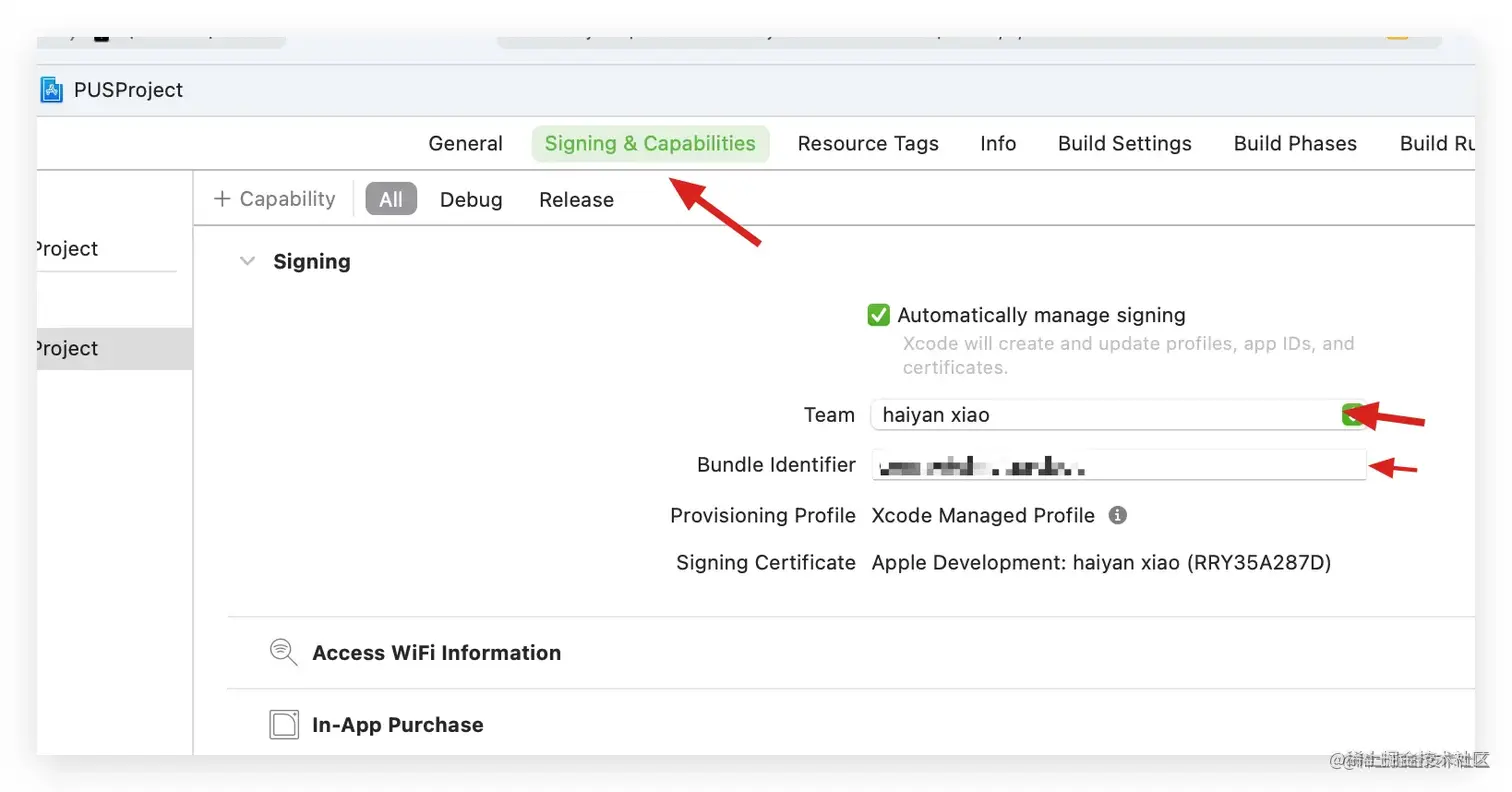
Task: Click the Access WiFi Information heading
Action: tap(436, 653)
